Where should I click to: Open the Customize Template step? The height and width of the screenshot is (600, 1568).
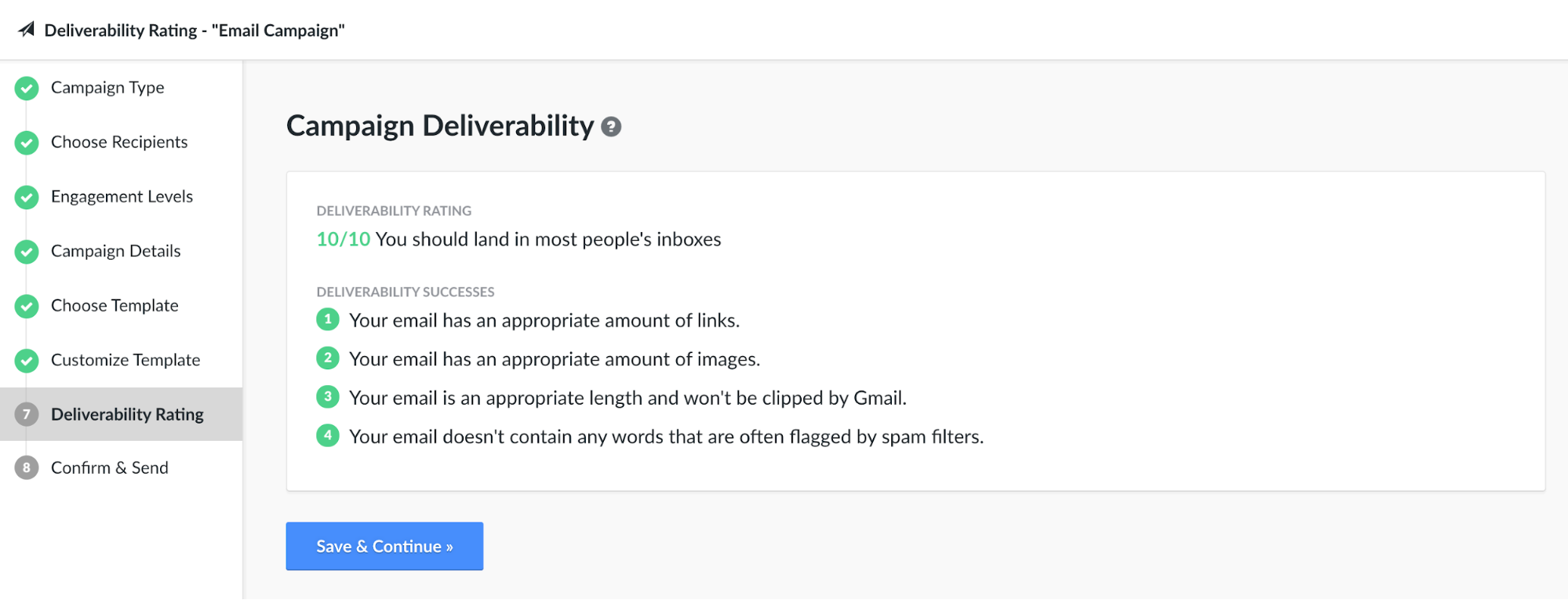(126, 360)
